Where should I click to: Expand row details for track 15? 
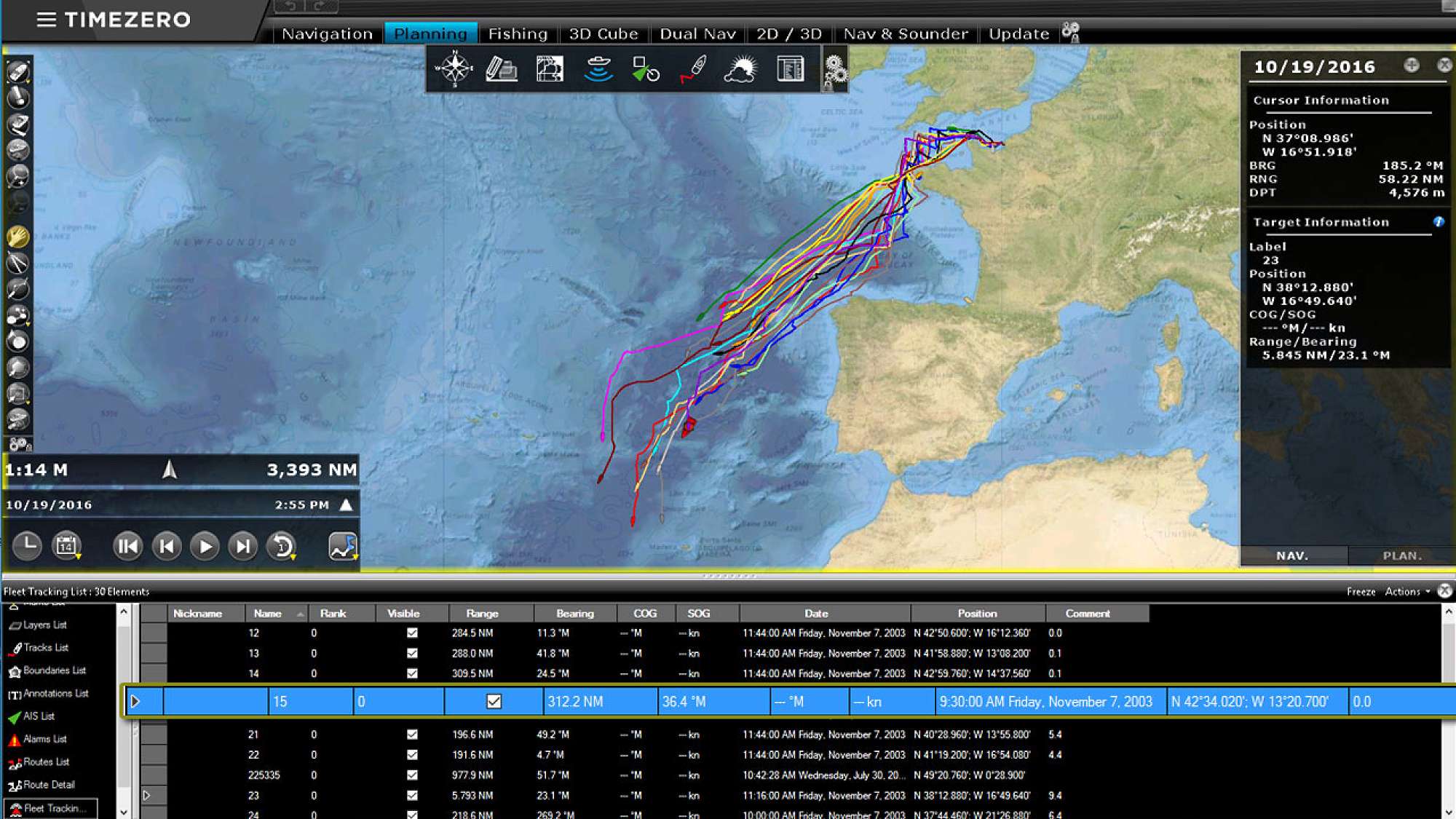point(135,702)
